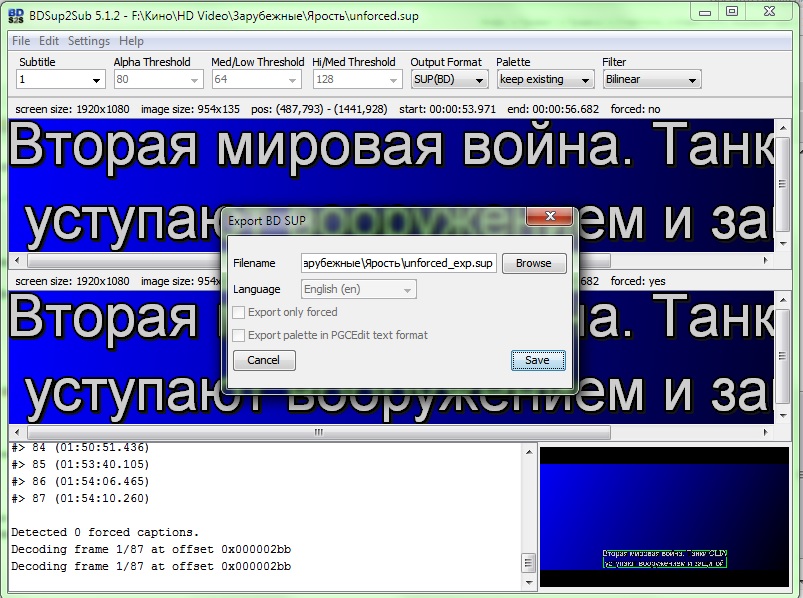The image size is (803, 598).
Task: Click log line 'Detected 0 forced captions.'
Action: [105, 532]
